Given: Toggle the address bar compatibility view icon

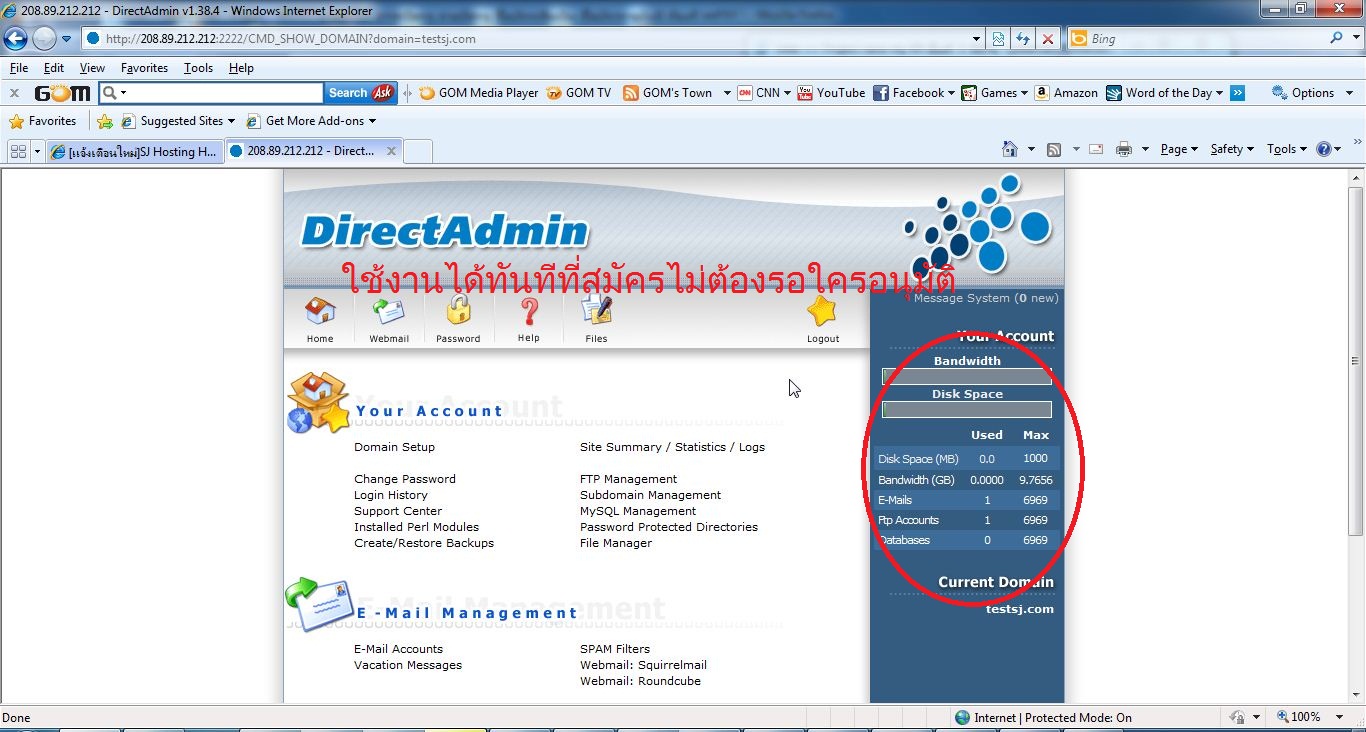Looking at the screenshot, I should 998,39.
